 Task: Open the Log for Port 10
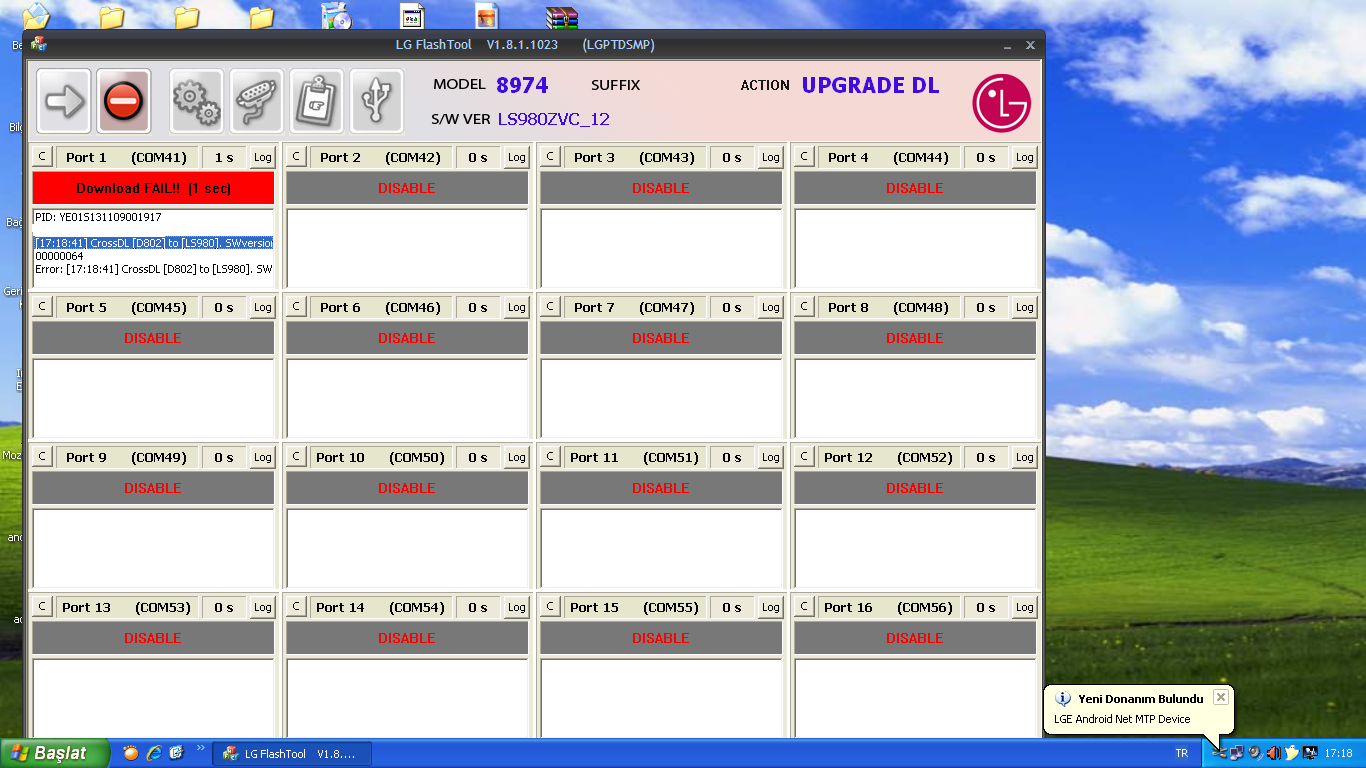(516, 457)
